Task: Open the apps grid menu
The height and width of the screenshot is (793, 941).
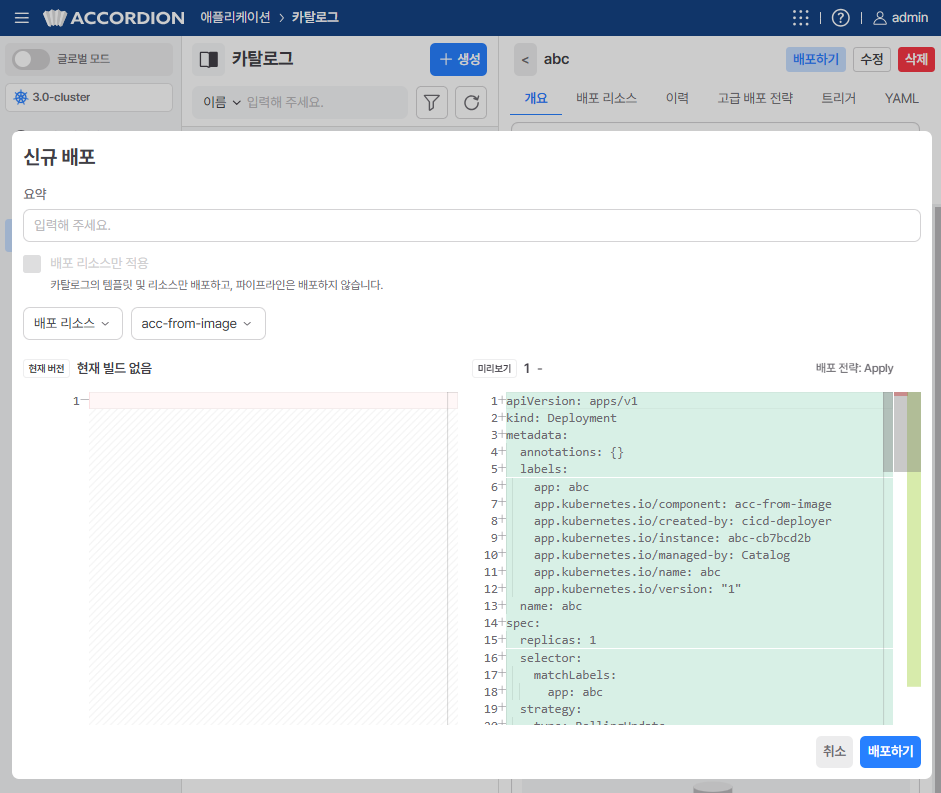Action: (x=801, y=18)
